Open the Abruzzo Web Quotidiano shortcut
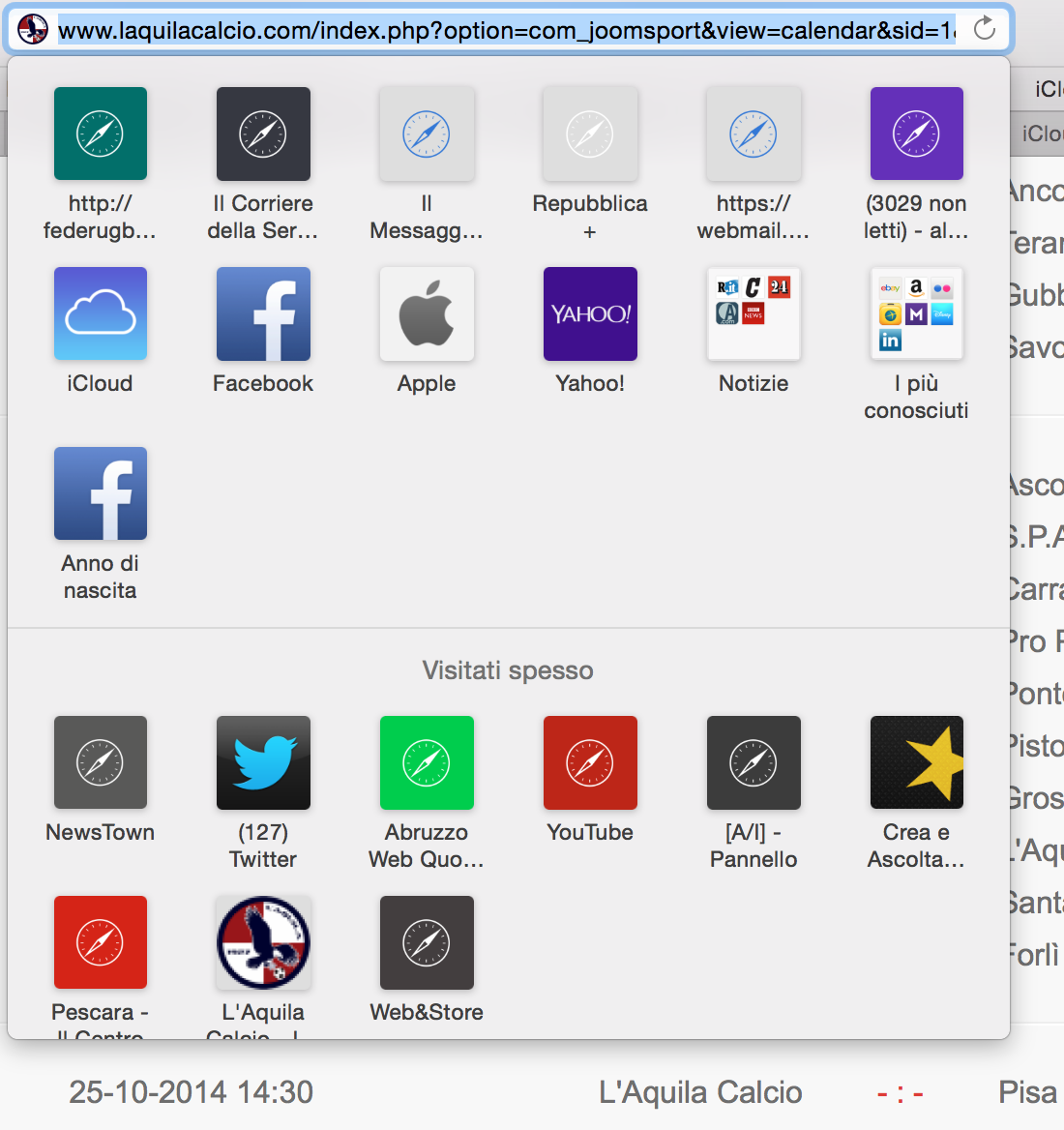This screenshot has width=1064, height=1130. [x=427, y=762]
